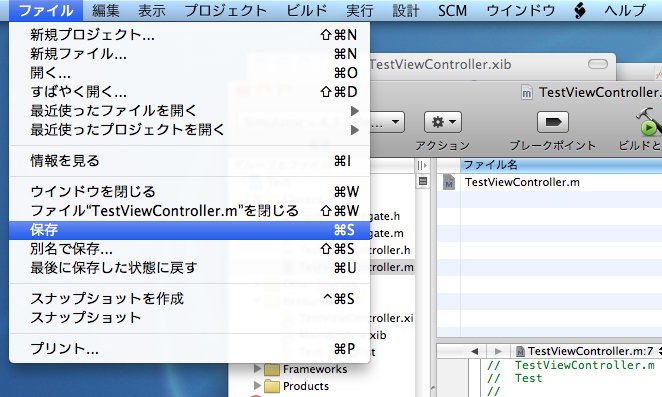Click the Action gear toolbar button

442,122
